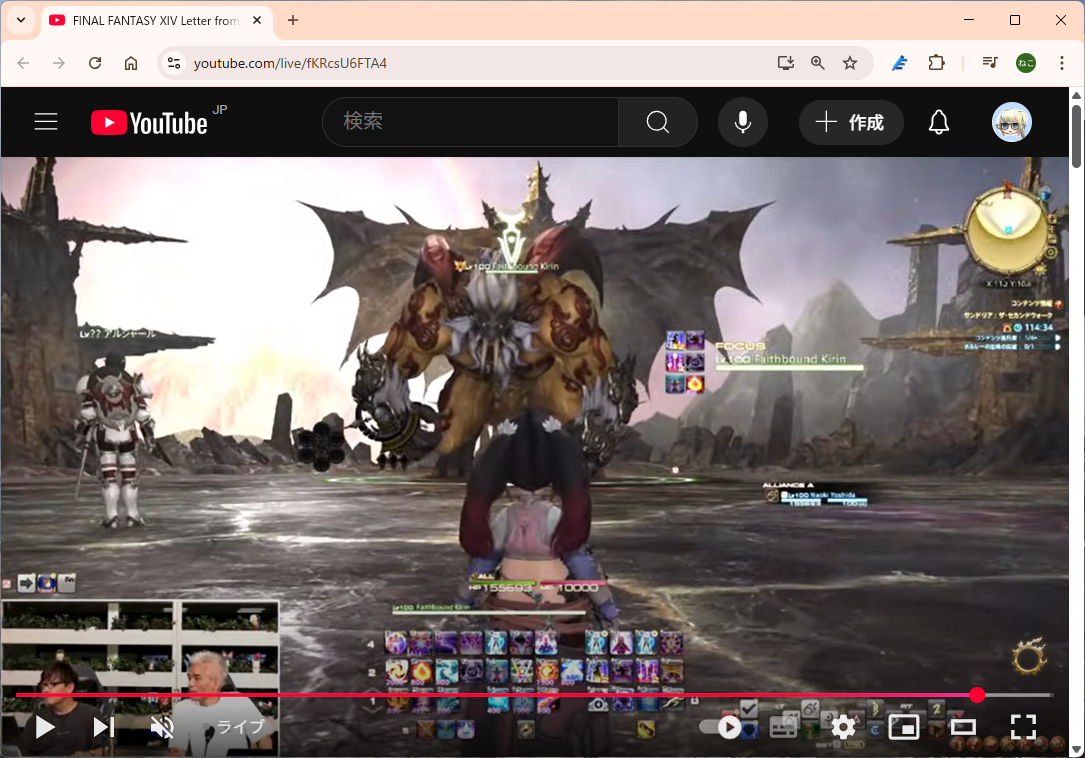Open the media controls music icon
Screen dimensions: 1085x758
tap(990, 63)
